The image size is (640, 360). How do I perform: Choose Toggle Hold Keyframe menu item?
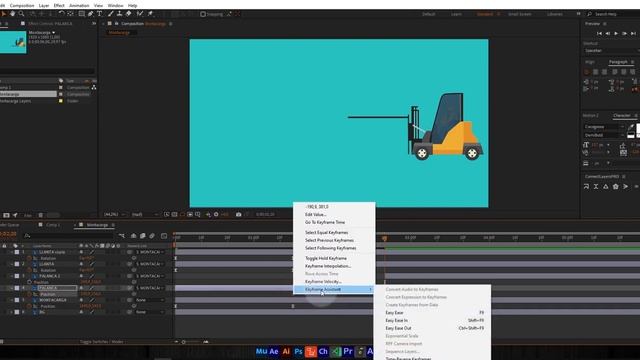[x=326, y=258]
